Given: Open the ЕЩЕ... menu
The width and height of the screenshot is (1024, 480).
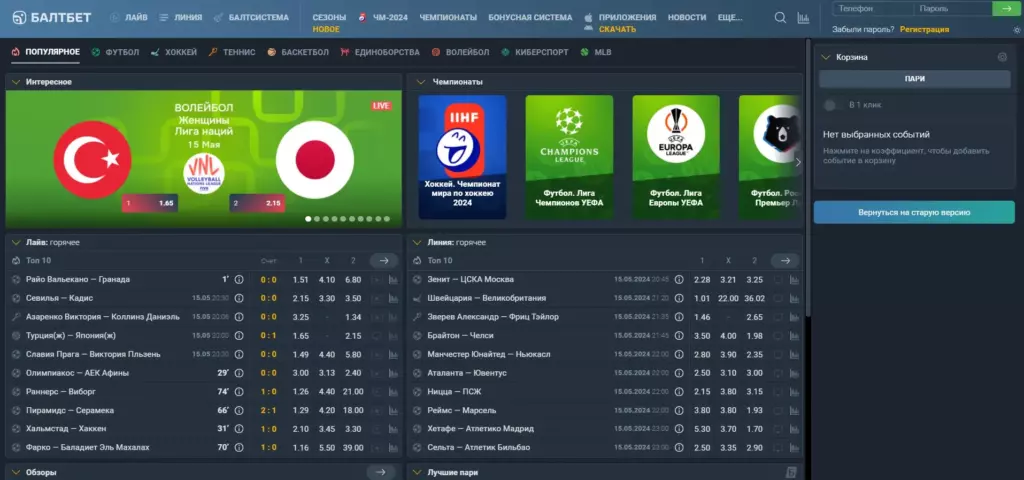Looking at the screenshot, I should [729, 18].
